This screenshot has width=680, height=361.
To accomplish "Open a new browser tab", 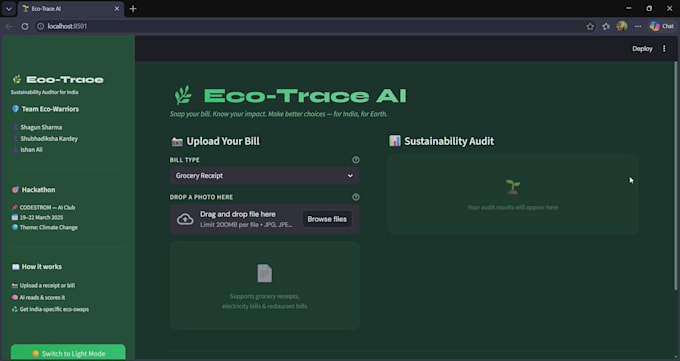I will click(x=133, y=9).
